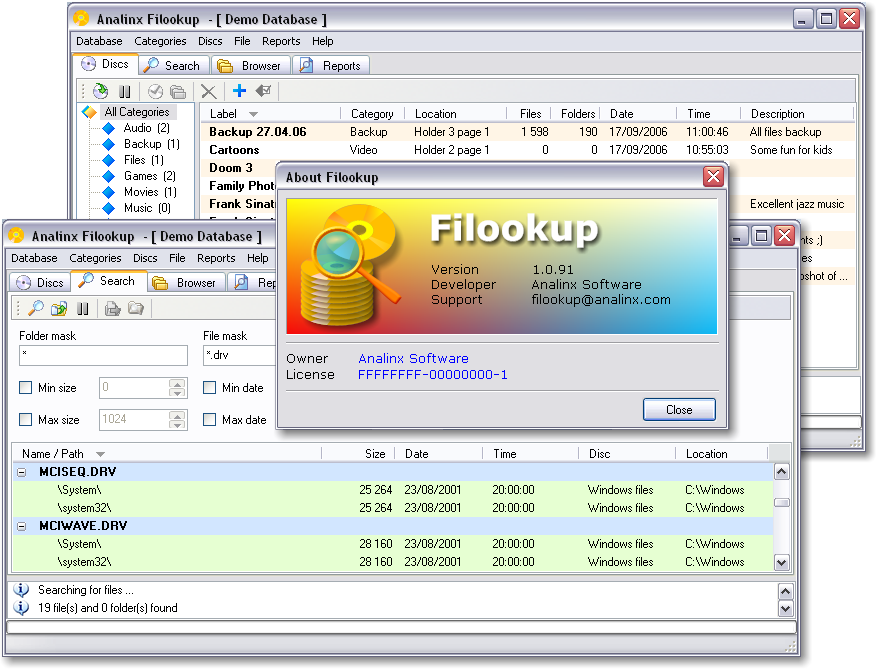Click the folder with green arrow icon
The height and width of the screenshot is (669, 878).
tap(59, 308)
